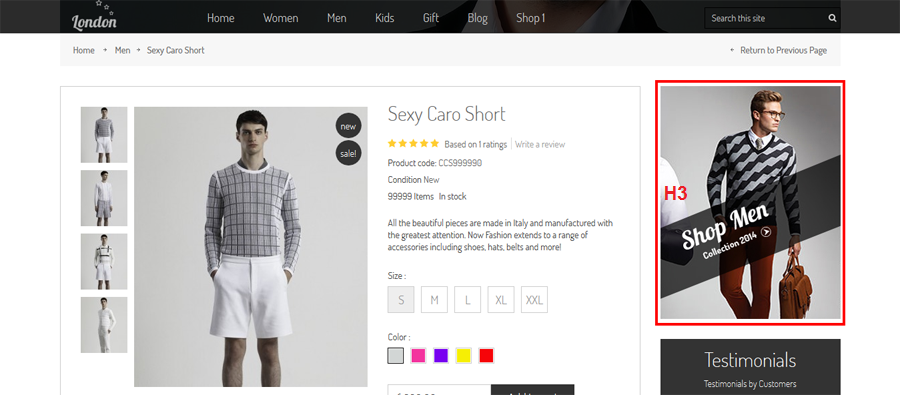Select size S option

point(401,300)
